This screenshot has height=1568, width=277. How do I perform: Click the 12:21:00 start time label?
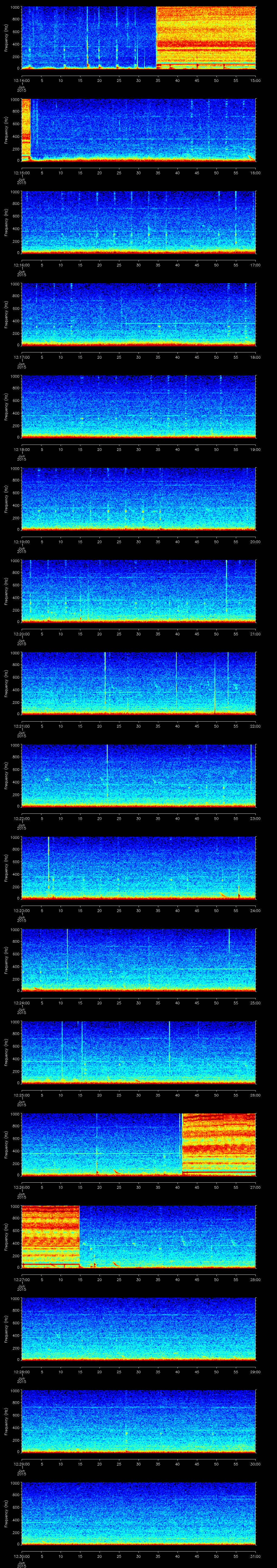point(22,726)
